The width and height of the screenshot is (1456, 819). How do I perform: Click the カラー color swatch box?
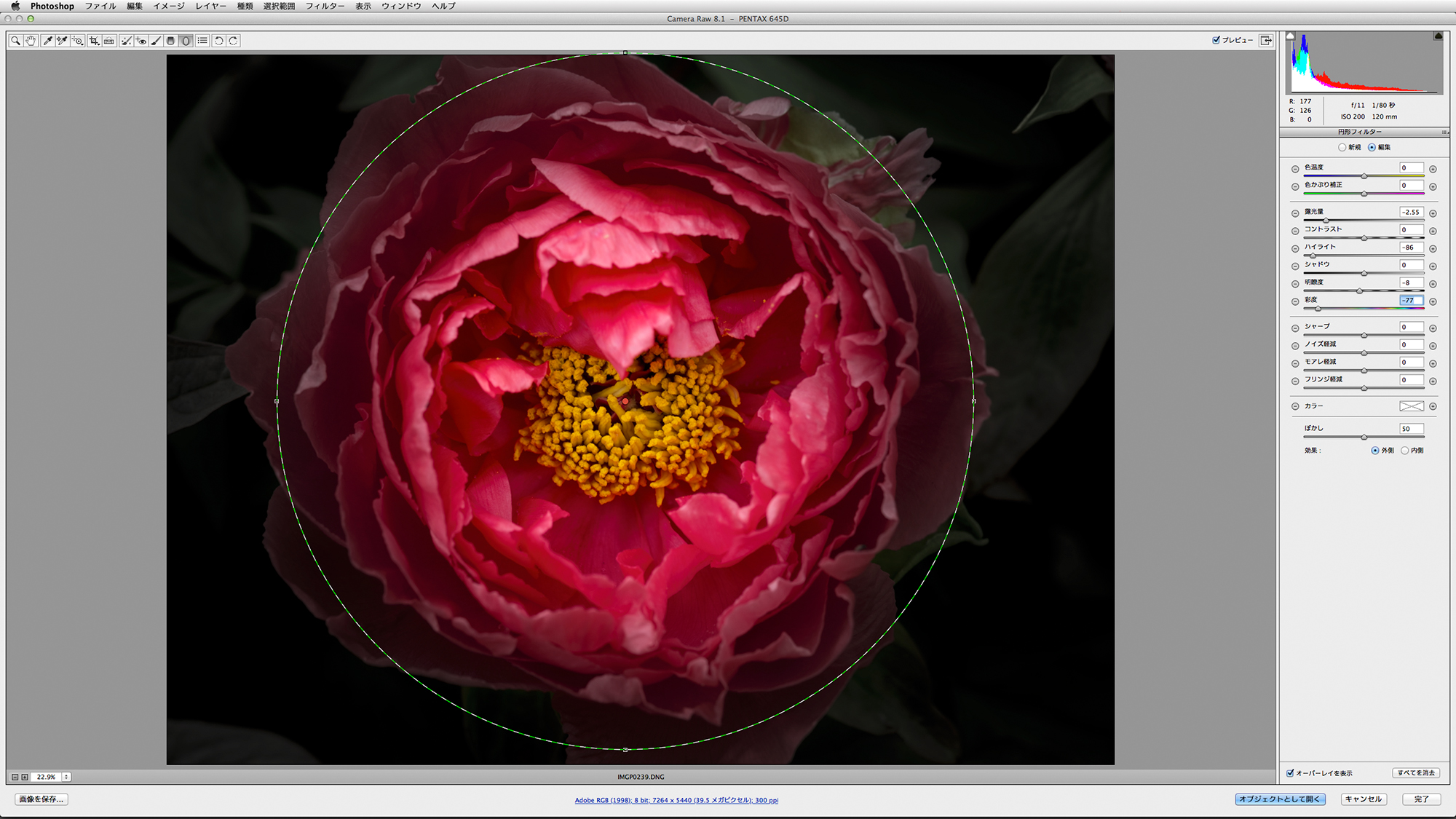tap(1411, 406)
